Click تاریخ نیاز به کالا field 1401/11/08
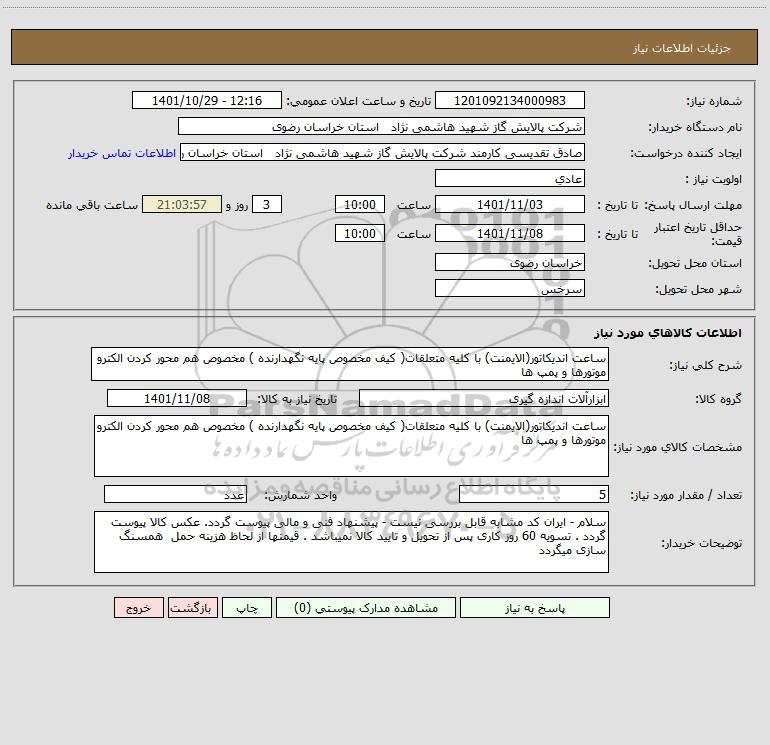This screenshot has height=745, width=770. (177, 398)
